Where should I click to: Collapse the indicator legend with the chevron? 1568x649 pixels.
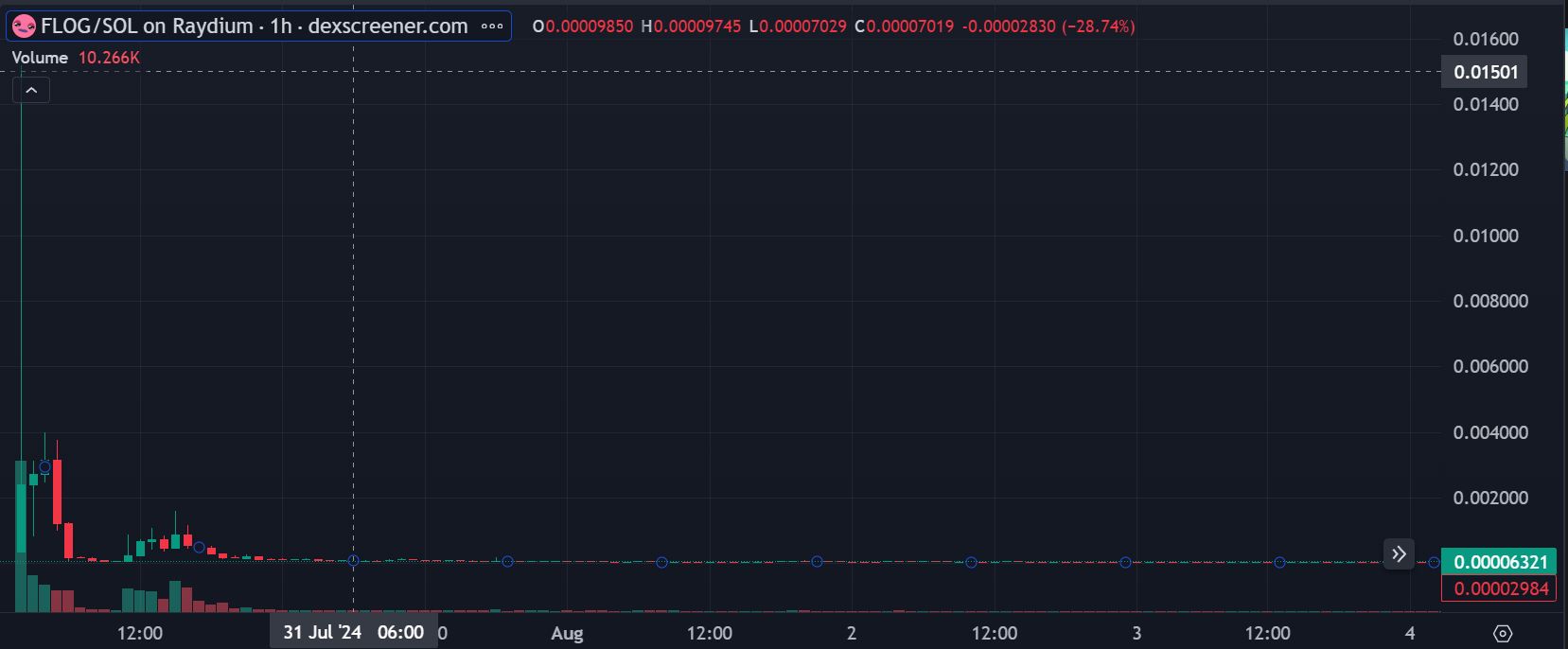[x=31, y=90]
